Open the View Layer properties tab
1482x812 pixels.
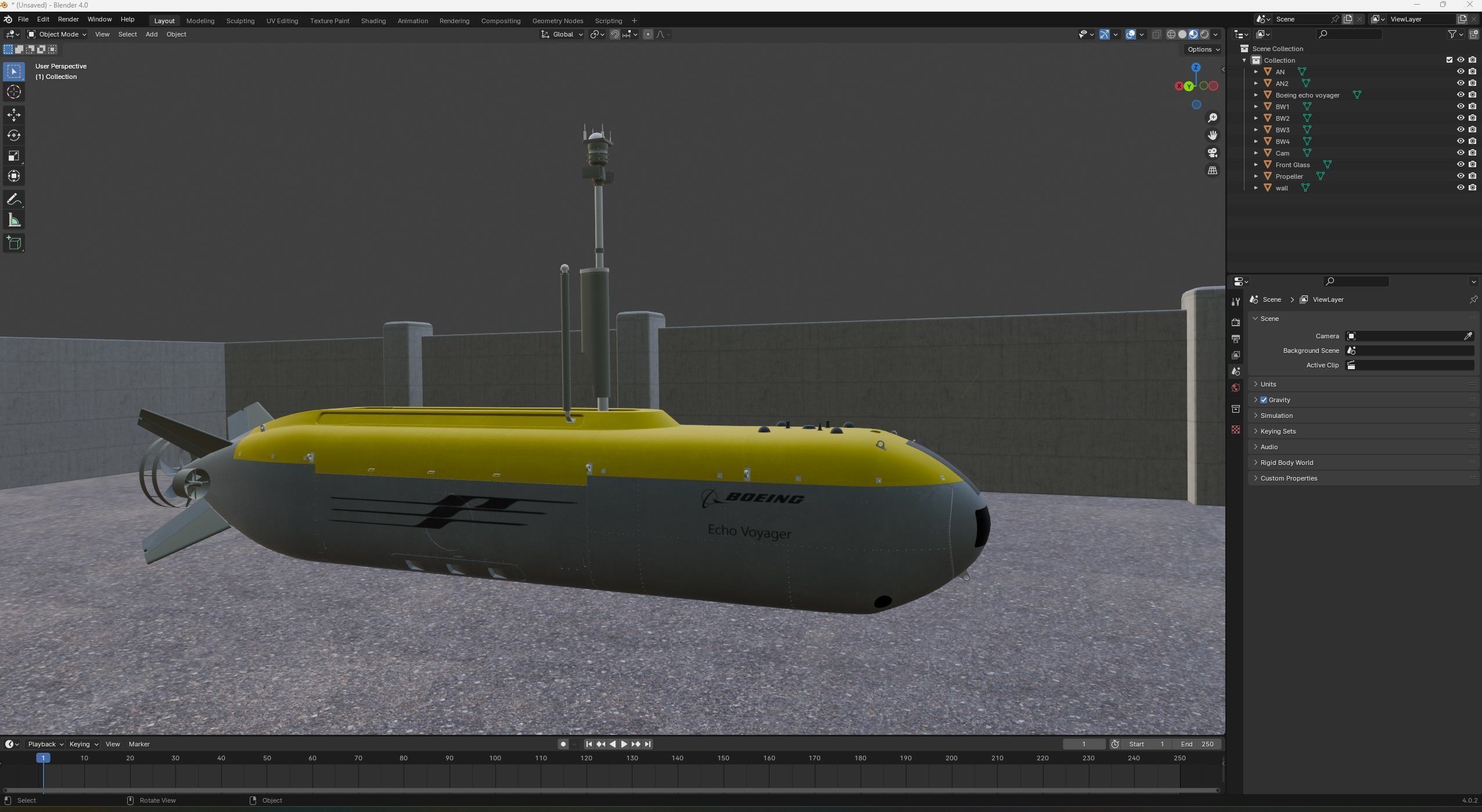1236,355
